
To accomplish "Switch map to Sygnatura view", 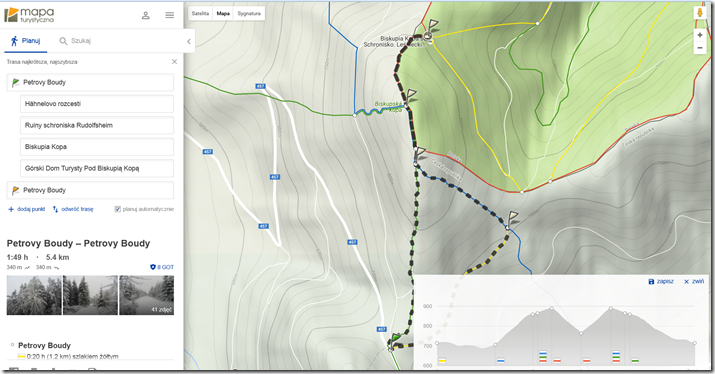I will (x=249, y=14).
